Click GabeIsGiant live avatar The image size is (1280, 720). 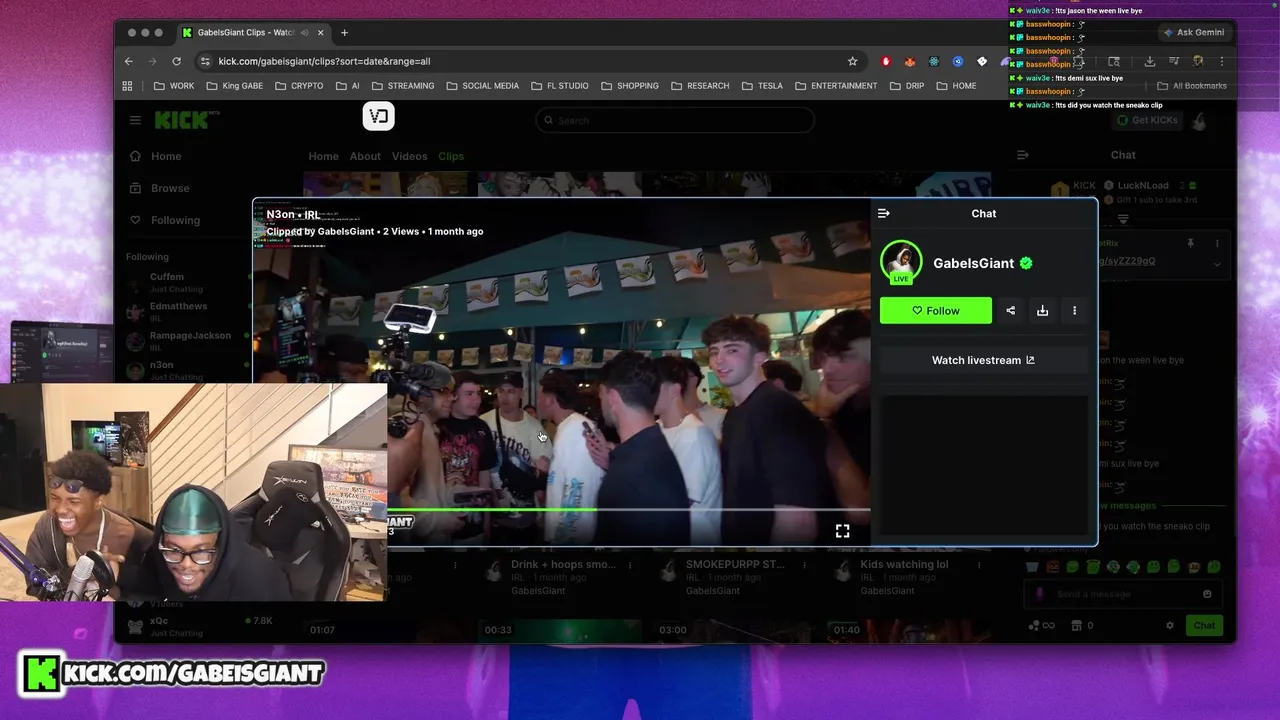(x=901, y=263)
